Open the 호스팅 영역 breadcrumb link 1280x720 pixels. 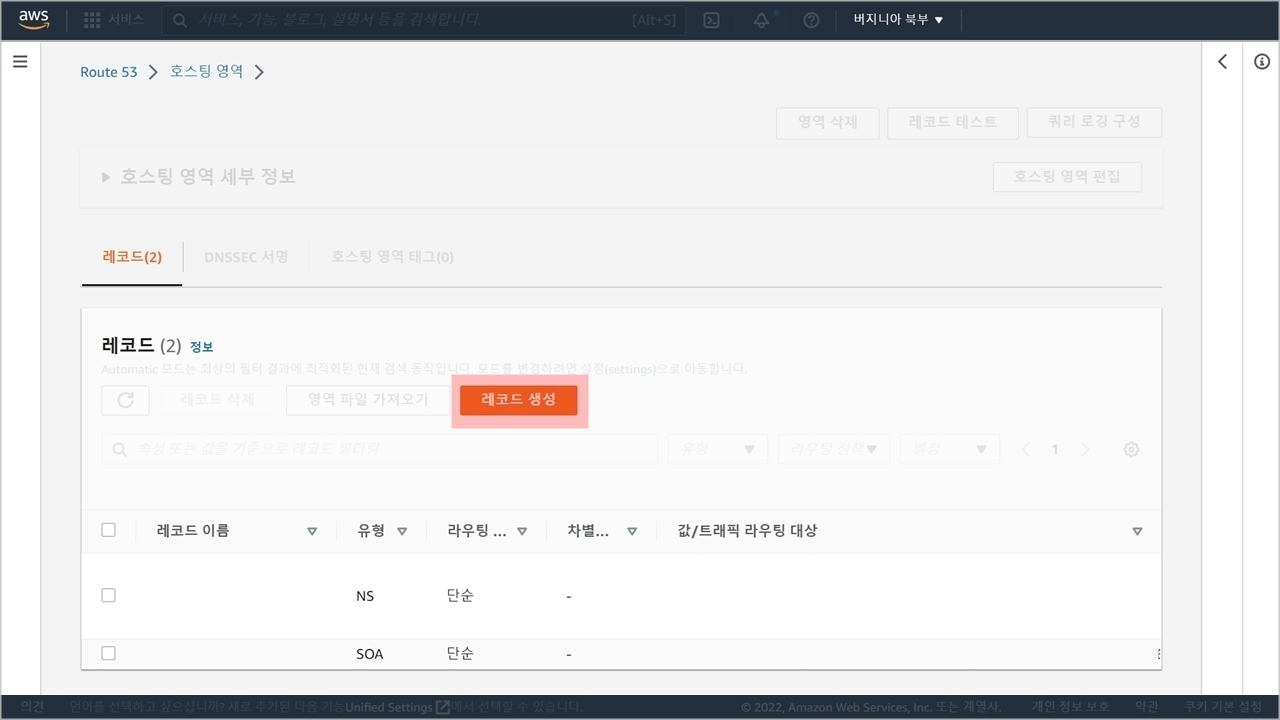[206, 72]
